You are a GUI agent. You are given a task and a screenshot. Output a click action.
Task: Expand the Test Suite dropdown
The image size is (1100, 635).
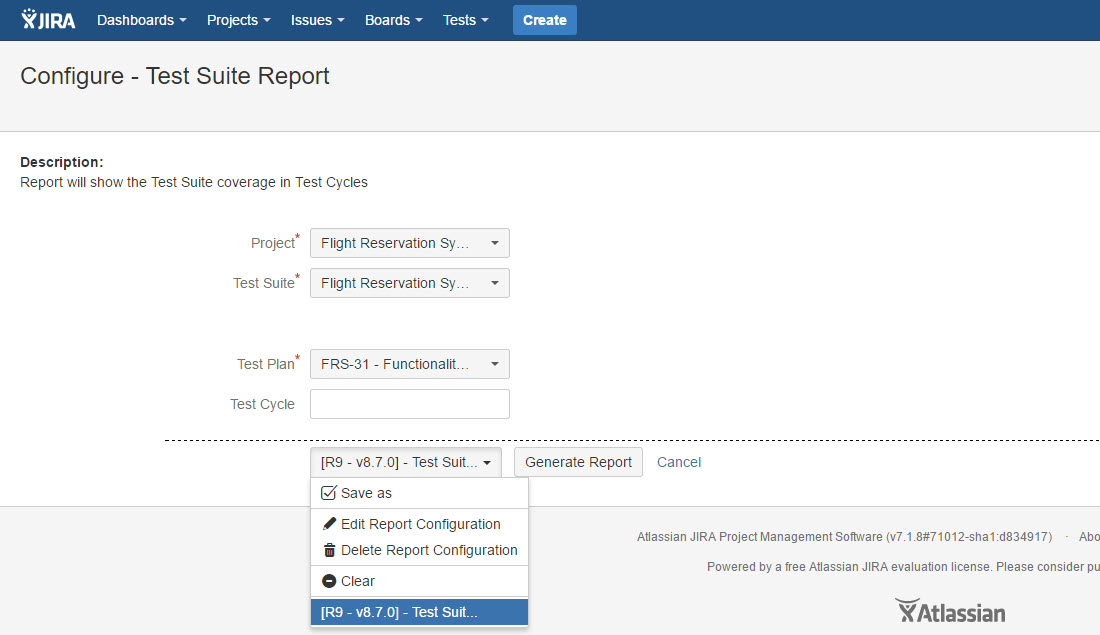[410, 283]
